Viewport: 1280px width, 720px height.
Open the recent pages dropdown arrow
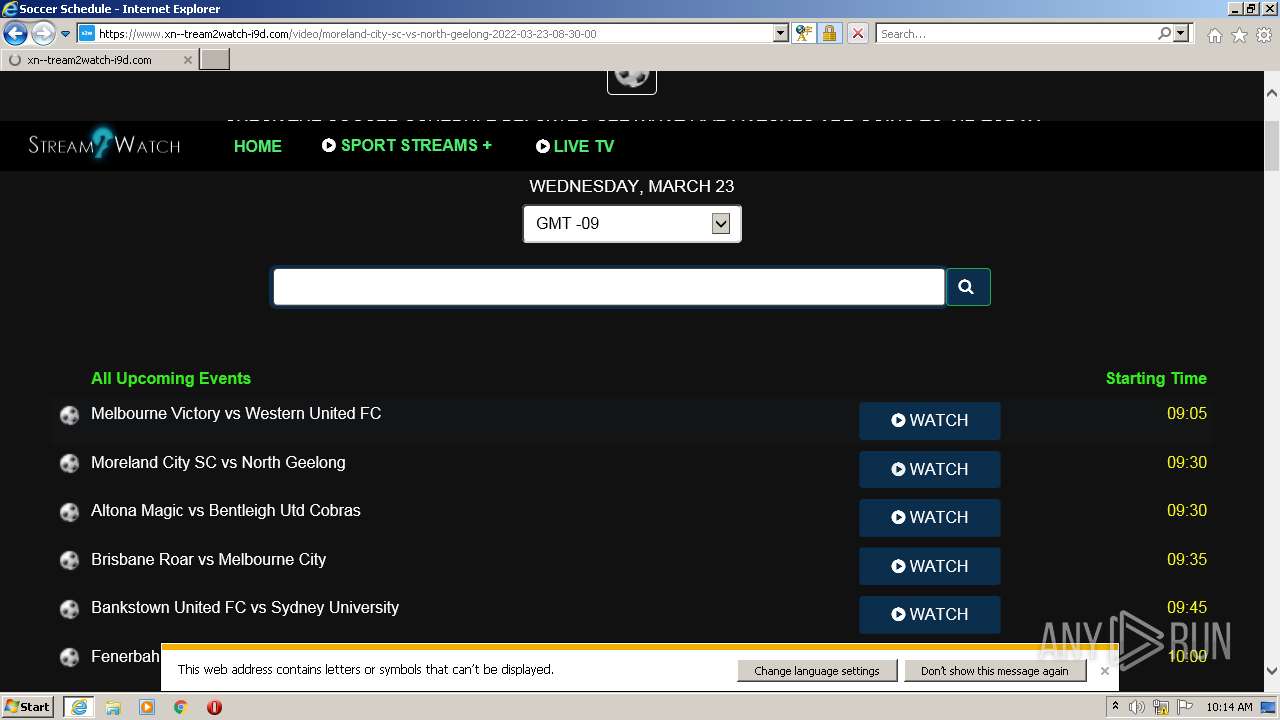pos(65,34)
